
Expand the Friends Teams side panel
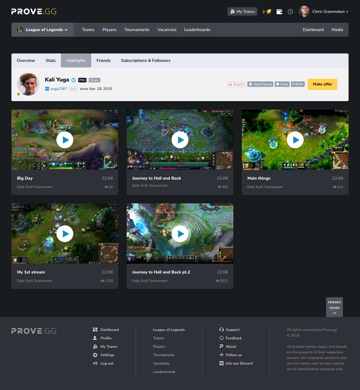pos(334,307)
